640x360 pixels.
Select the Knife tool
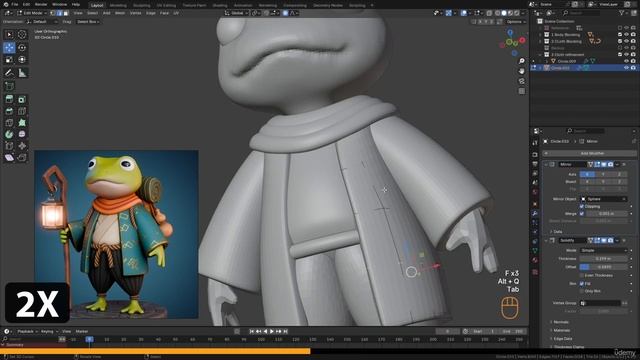tap(9, 122)
